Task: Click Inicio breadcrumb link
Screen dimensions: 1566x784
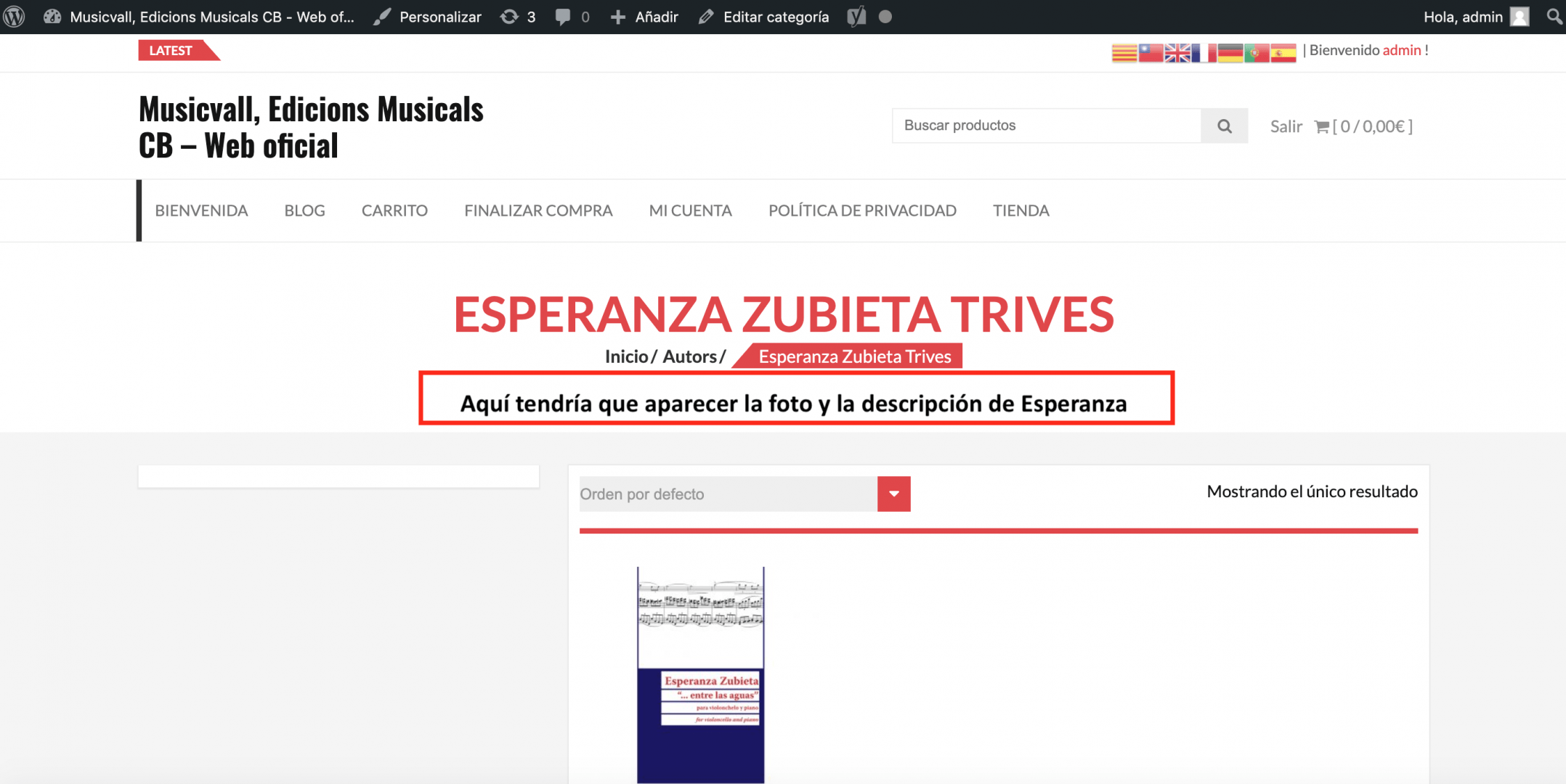Action: pos(626,356)
